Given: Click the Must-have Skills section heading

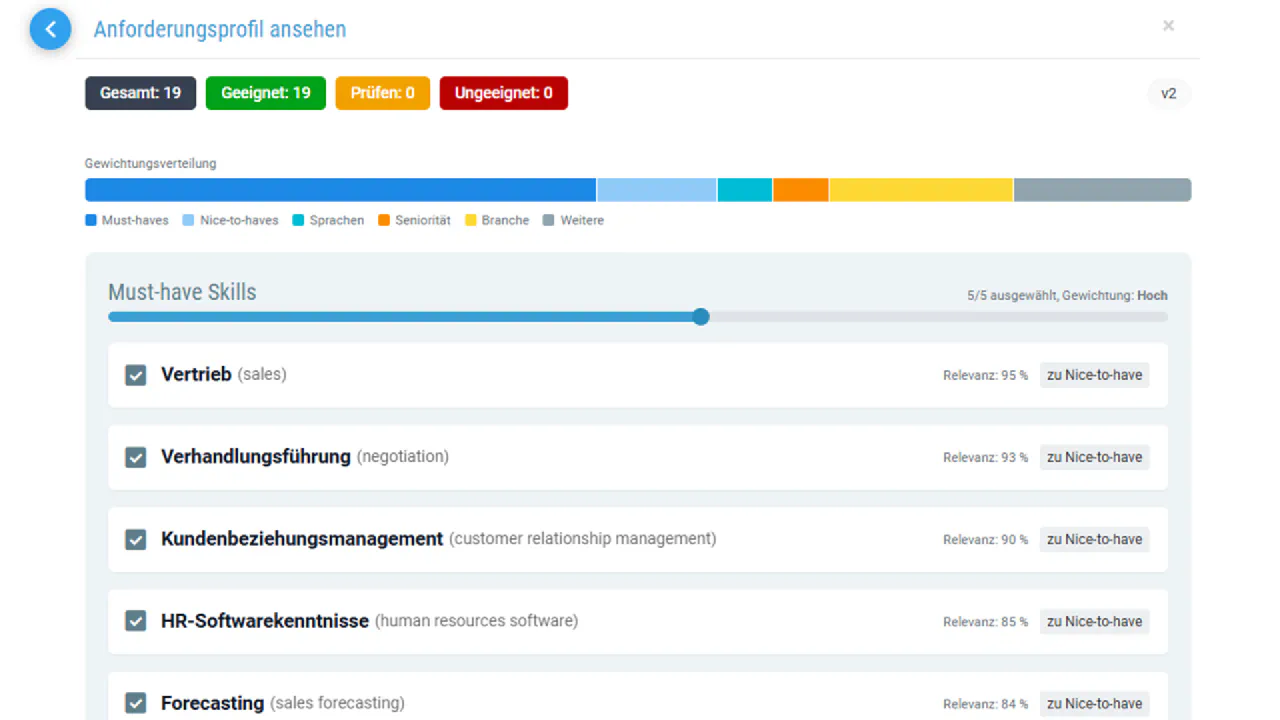Looking at the screenshot, I should (x=182, y=292).
